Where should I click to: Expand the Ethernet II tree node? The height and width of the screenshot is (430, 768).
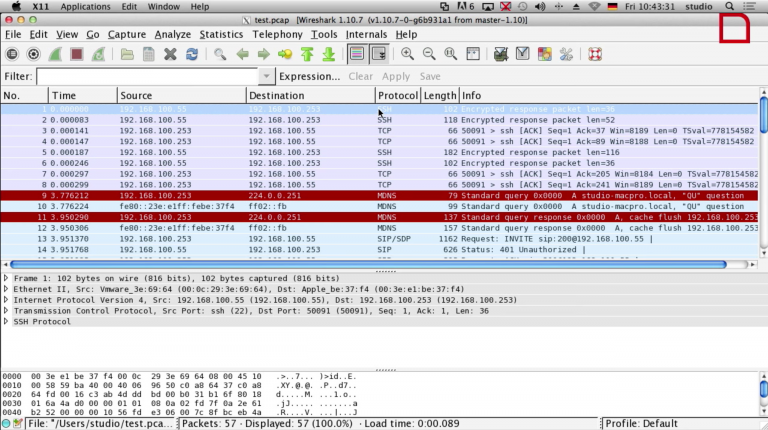[x=6, y=289]
